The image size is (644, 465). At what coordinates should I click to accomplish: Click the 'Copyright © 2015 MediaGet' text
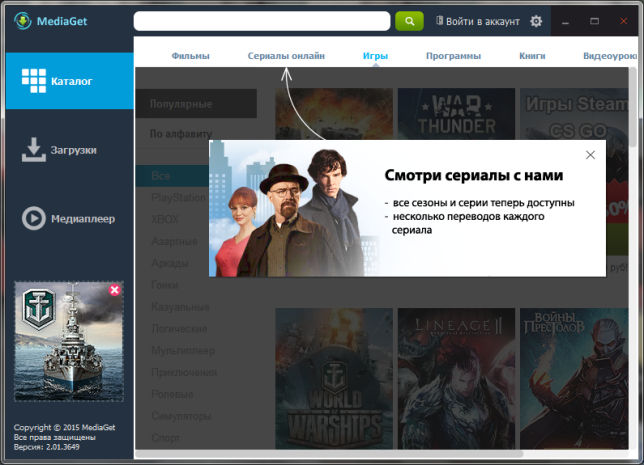pyautogui.click(x=64, y=427)
